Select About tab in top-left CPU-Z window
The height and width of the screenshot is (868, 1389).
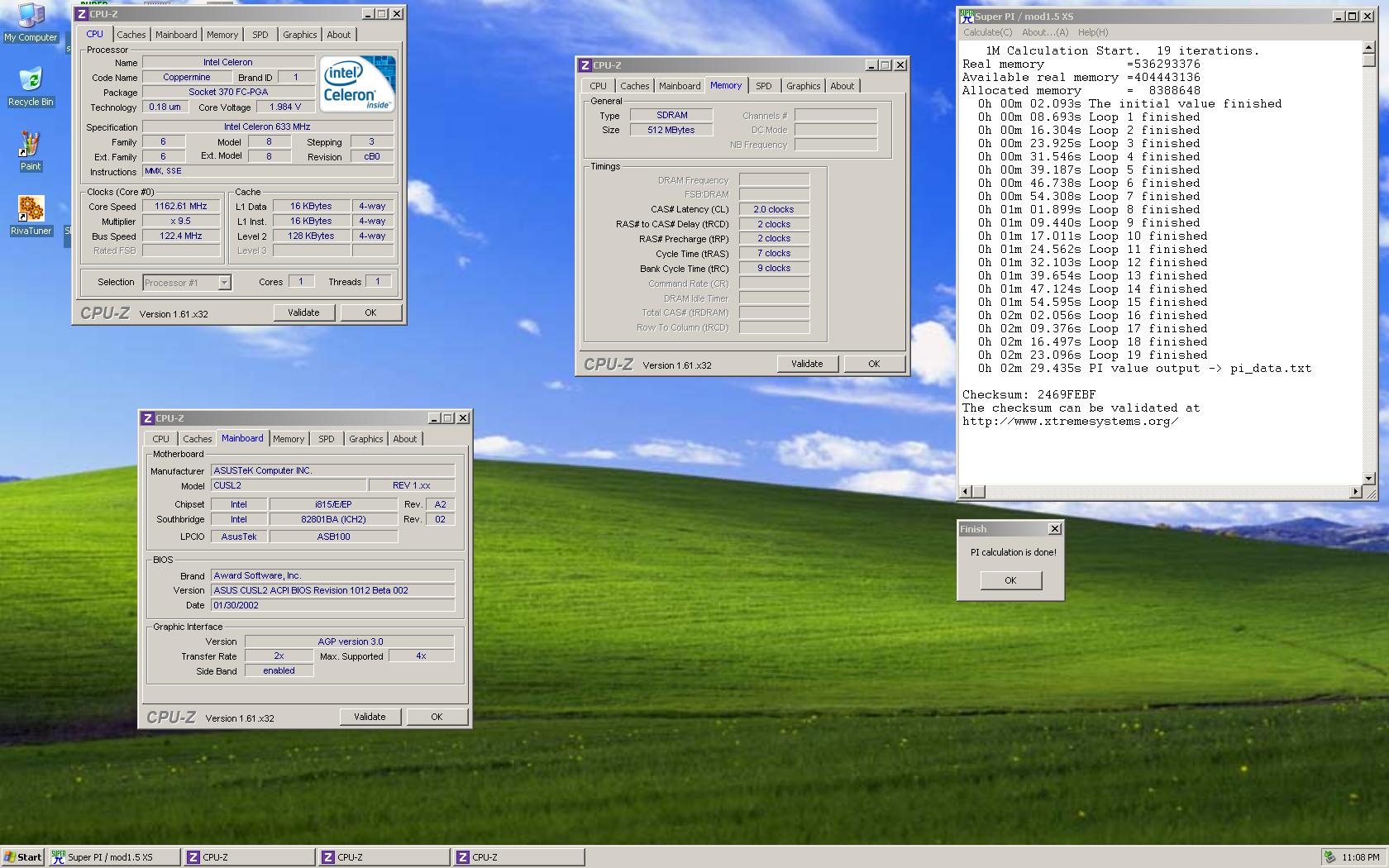[338, 35]
